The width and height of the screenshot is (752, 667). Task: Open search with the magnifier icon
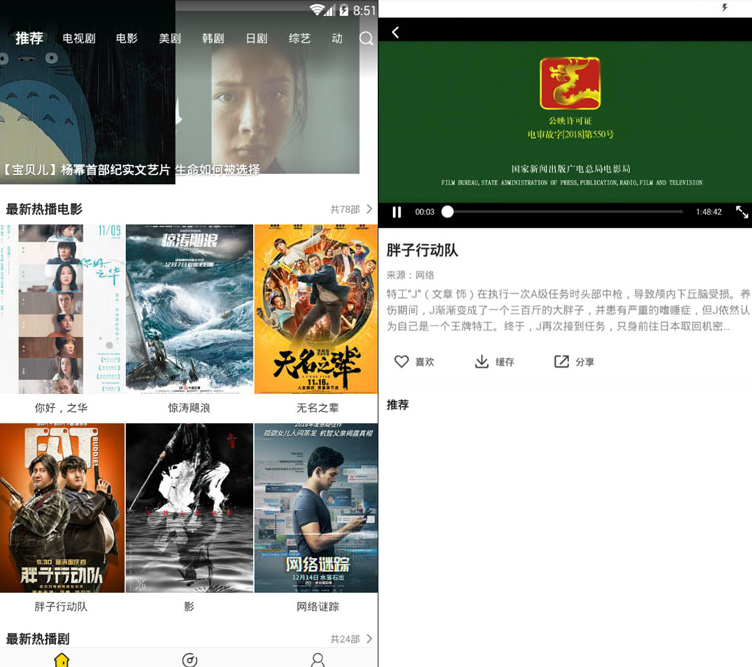click(366, 38)
